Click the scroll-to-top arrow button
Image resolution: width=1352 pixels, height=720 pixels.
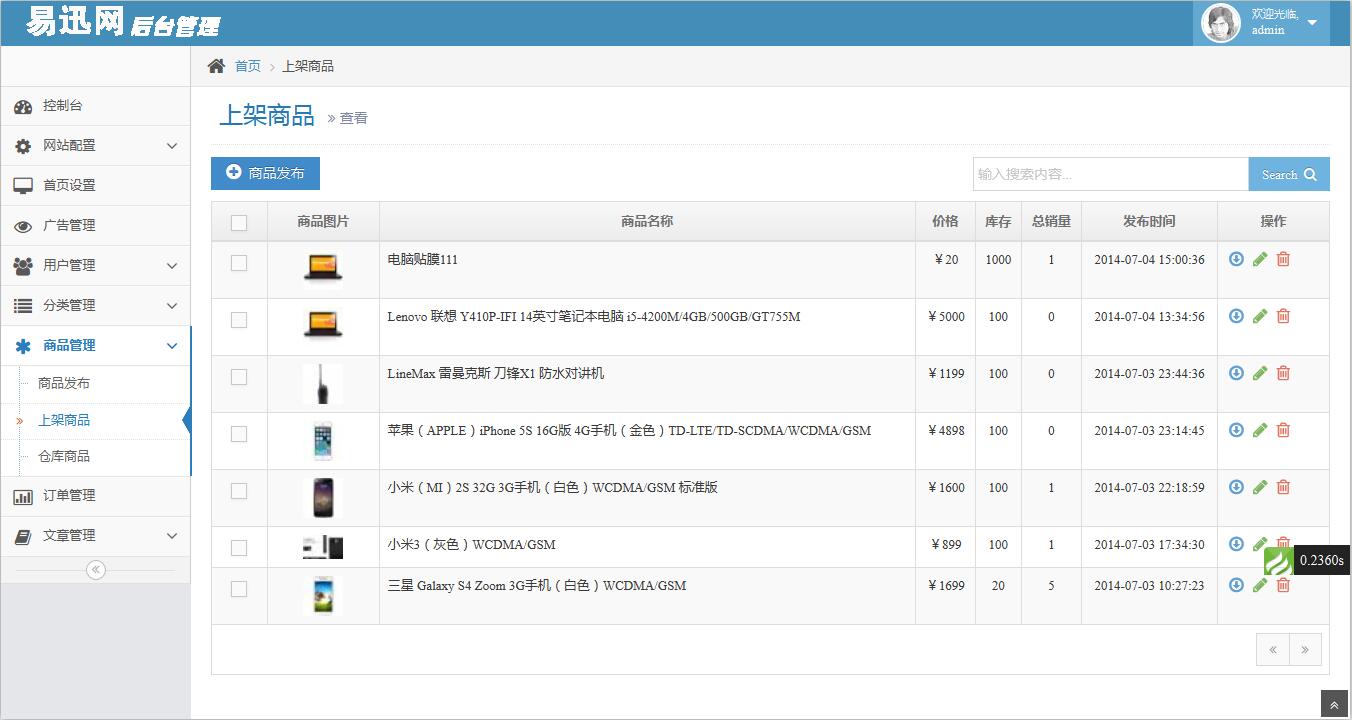coord(1334,705)
